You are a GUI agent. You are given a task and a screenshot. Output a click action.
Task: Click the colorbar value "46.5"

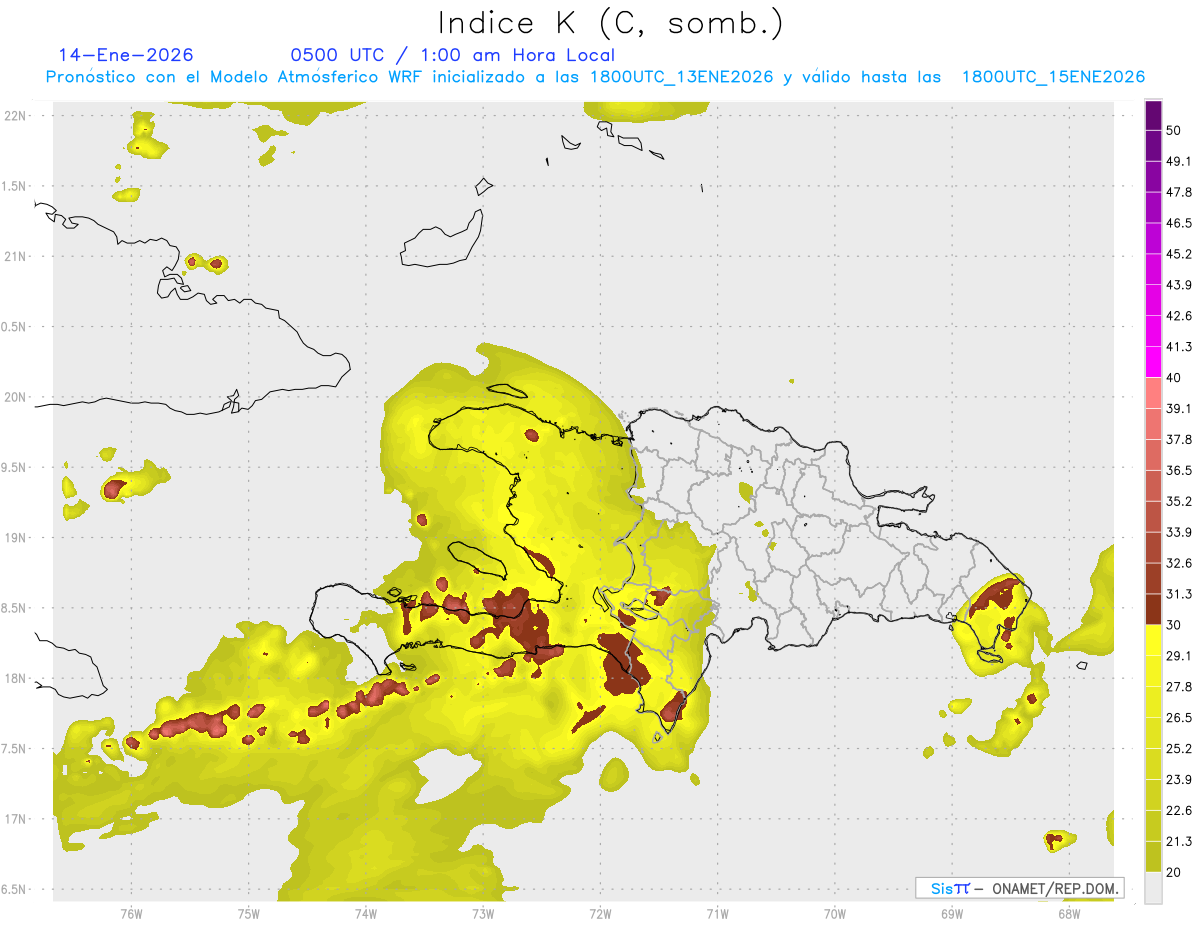click(x=1179, y=223)
